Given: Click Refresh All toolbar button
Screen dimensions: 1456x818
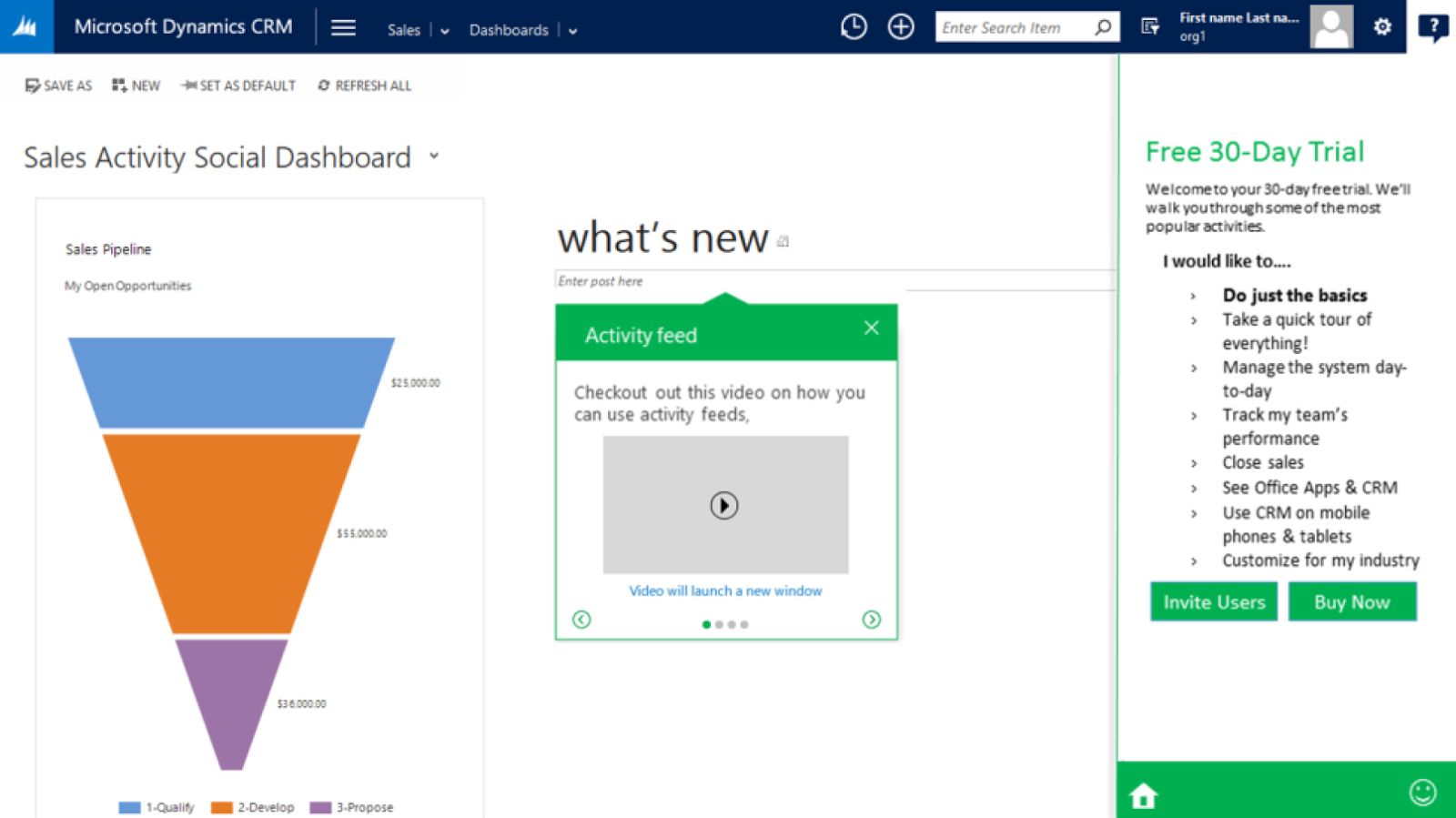Looking at the screenshot, I should (364, 86).
